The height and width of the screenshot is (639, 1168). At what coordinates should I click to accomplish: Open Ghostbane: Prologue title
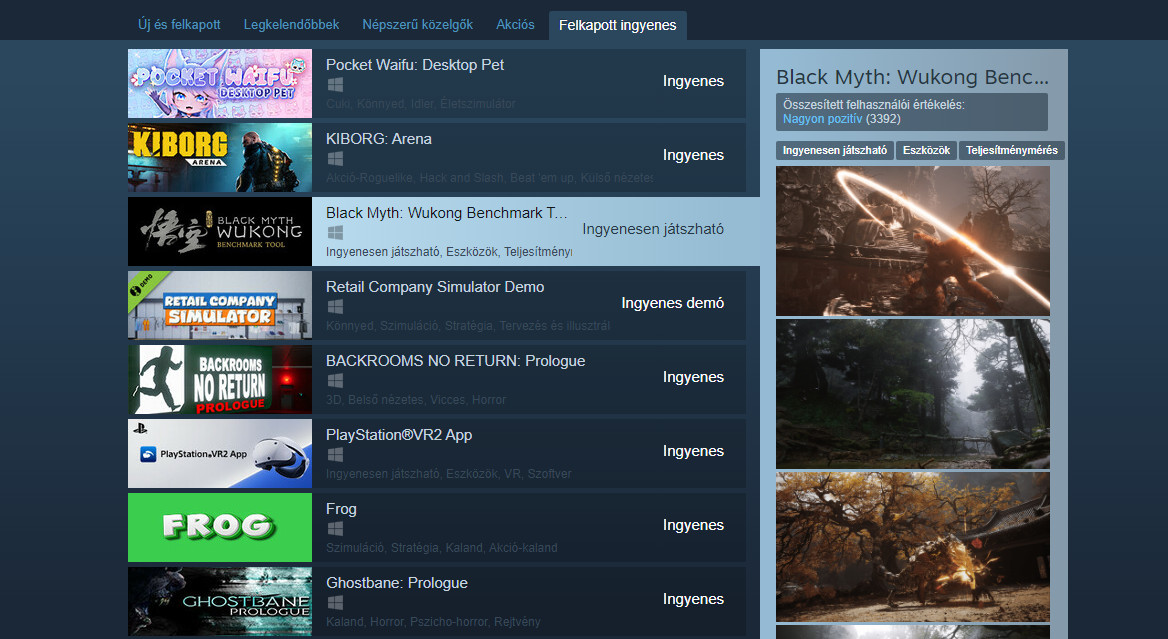pos(396,582)
